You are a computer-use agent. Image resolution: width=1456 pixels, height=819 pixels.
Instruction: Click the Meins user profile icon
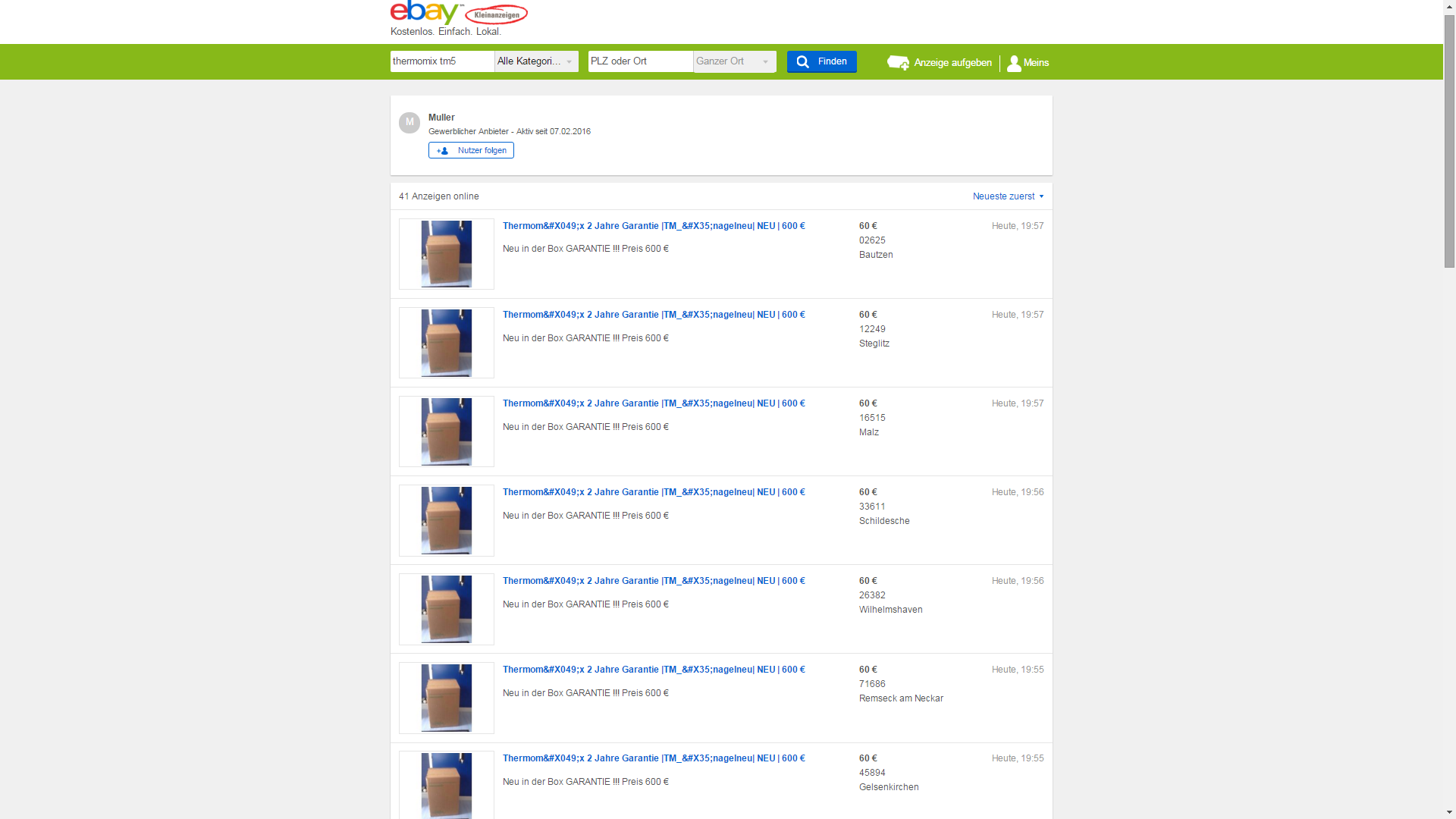click(1014, 64)
